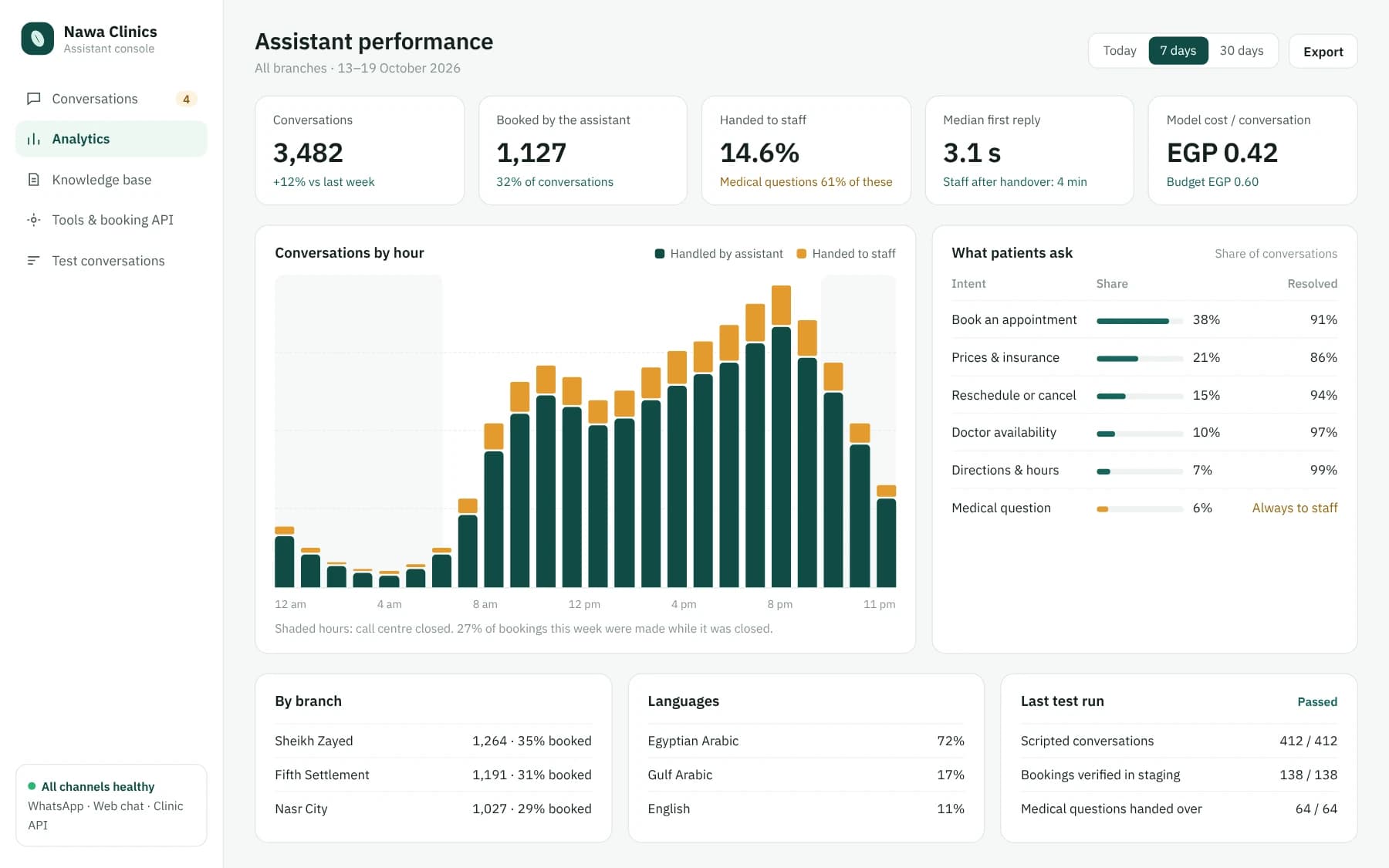This screenshot has width=1389, height=868.
Task: Click the Knowledge base document icon
Action: [x=33, y=180]
